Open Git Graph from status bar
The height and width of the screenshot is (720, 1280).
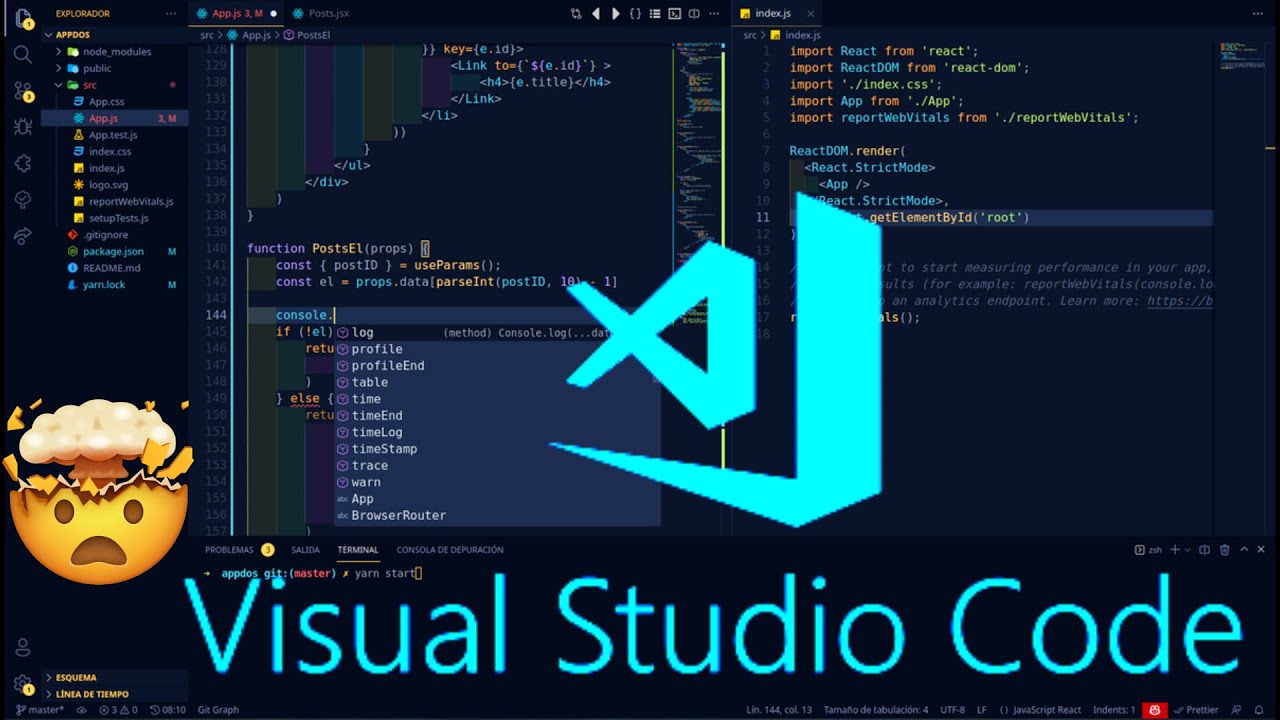(218, 710)
